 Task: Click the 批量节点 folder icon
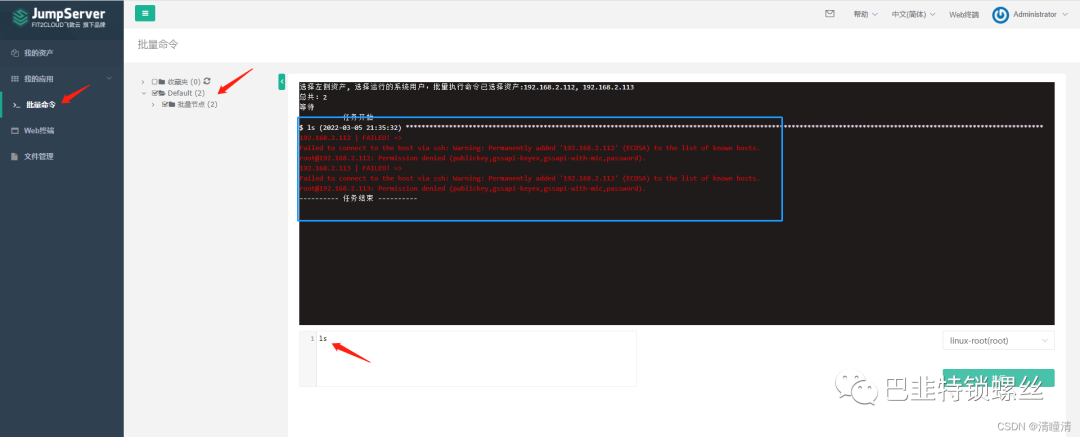click(172, 105)
